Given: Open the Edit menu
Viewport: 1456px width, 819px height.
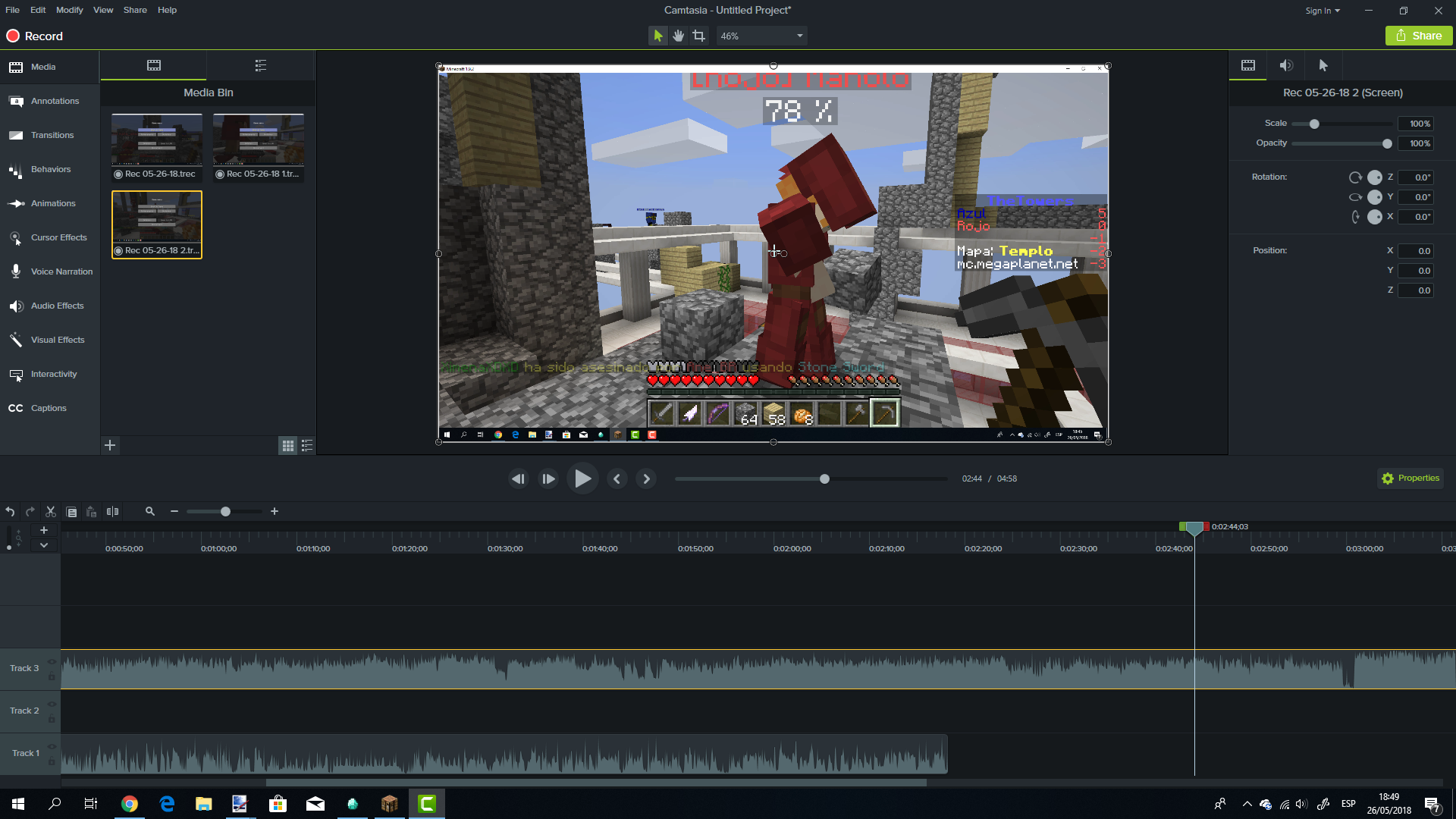Looking at the screenshot, I should (38, 10).
